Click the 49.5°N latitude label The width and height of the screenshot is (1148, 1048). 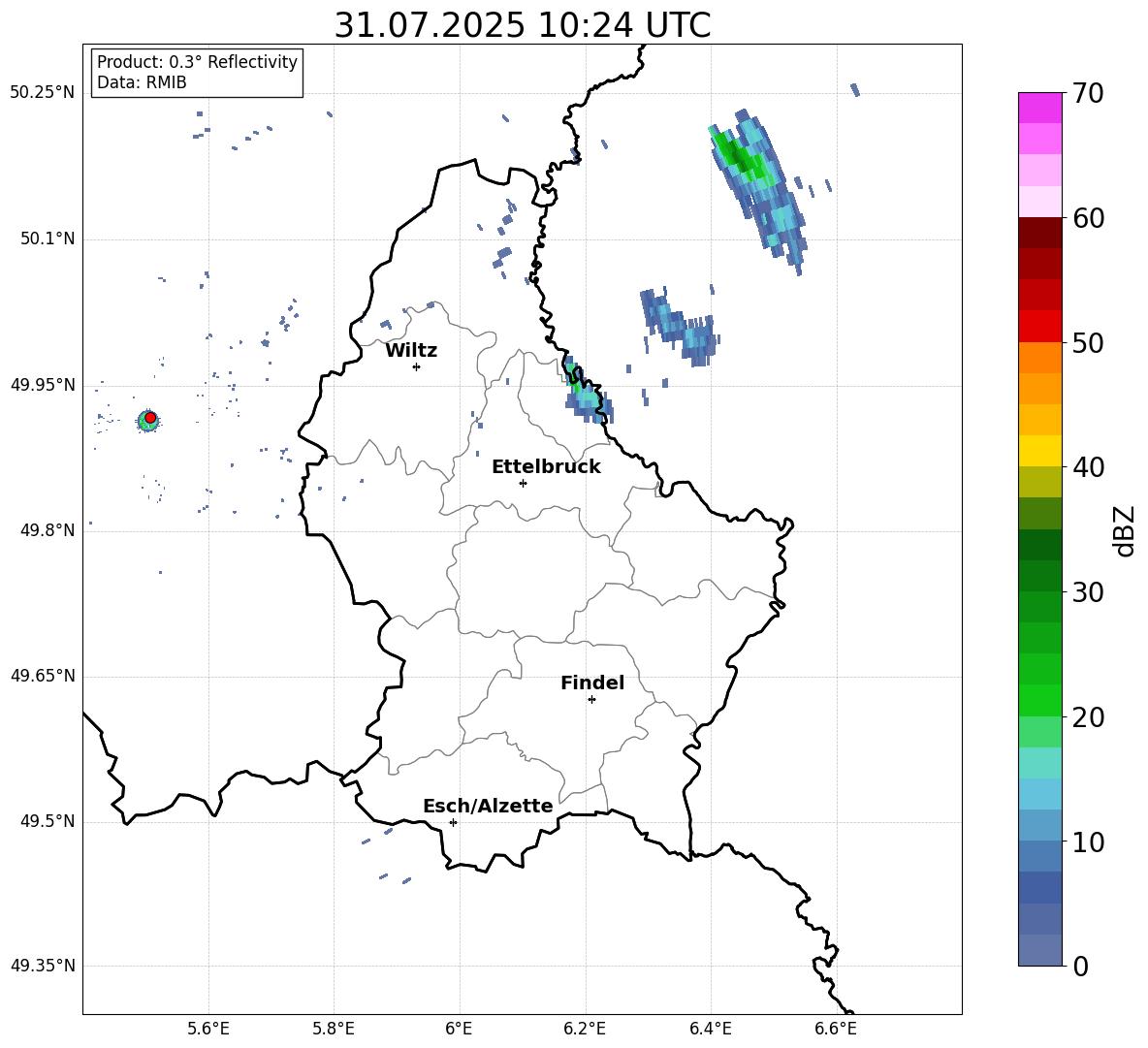pyautogui.click(x=47, y=821)
